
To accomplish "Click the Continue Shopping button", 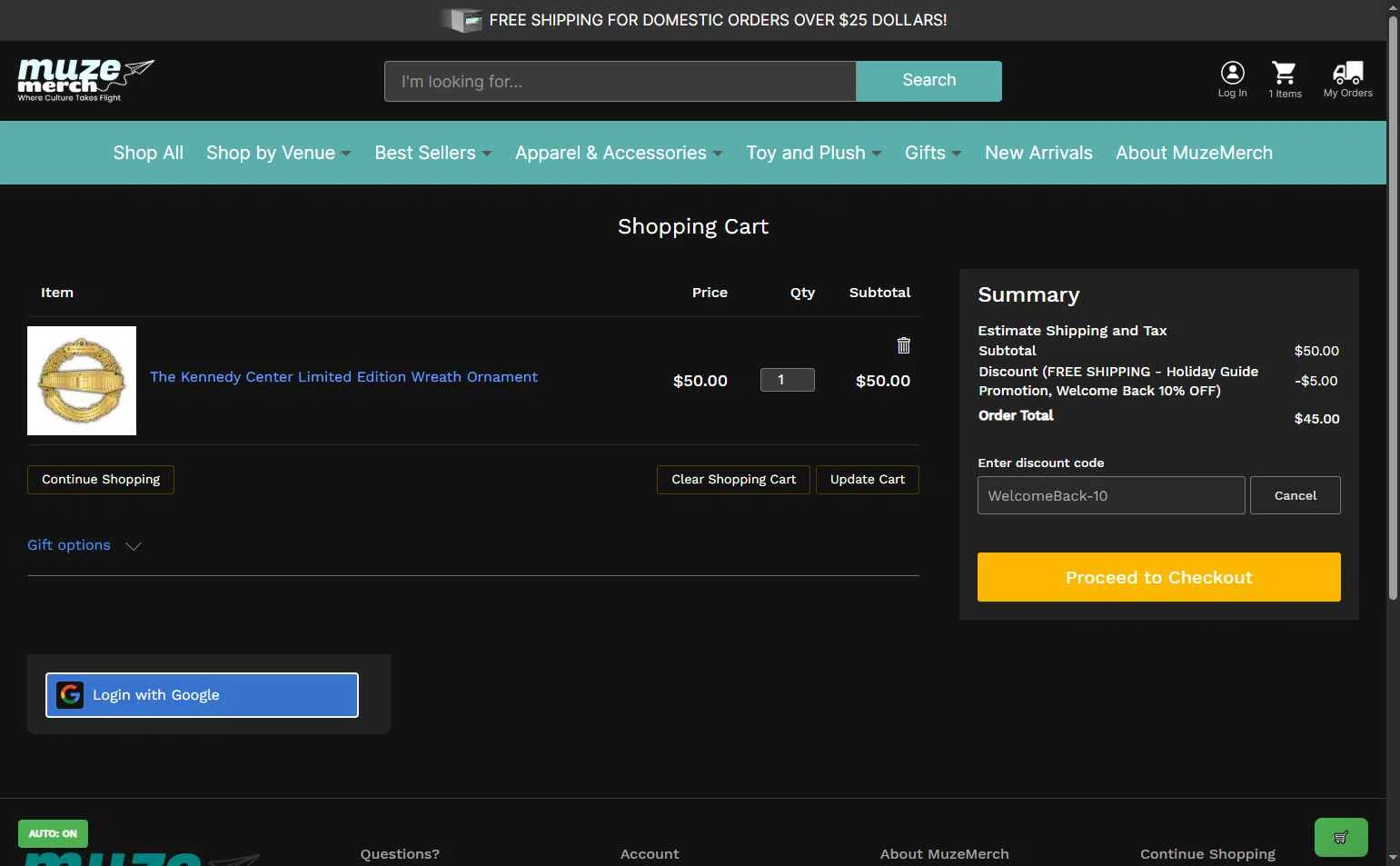I will pos(101,480).
